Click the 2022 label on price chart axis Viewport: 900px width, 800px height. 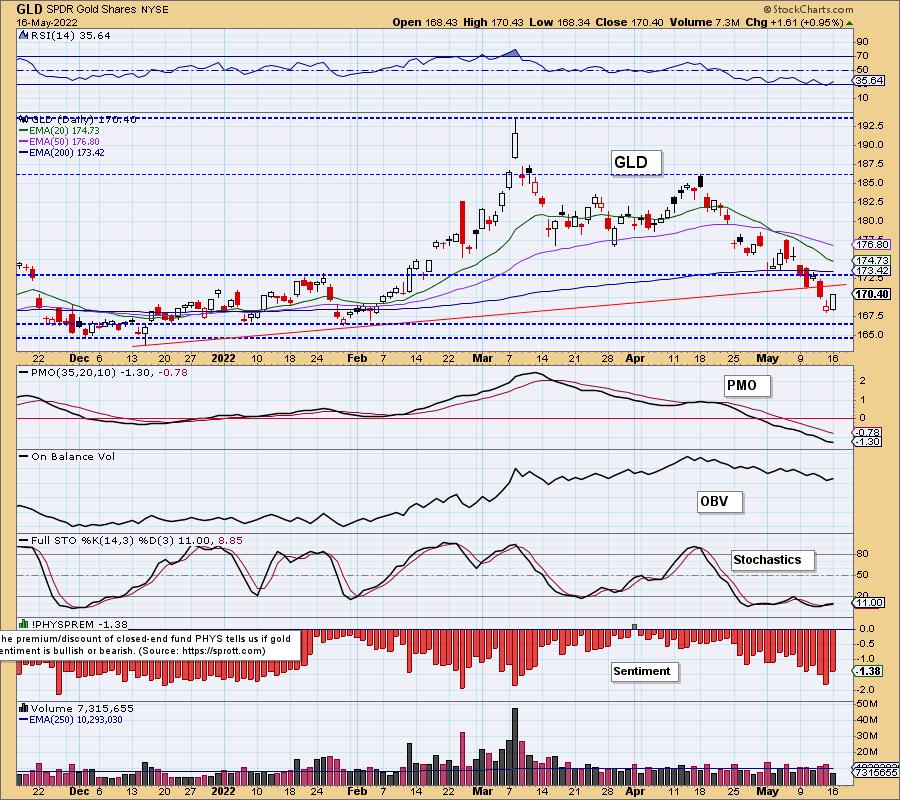point(223,358)
